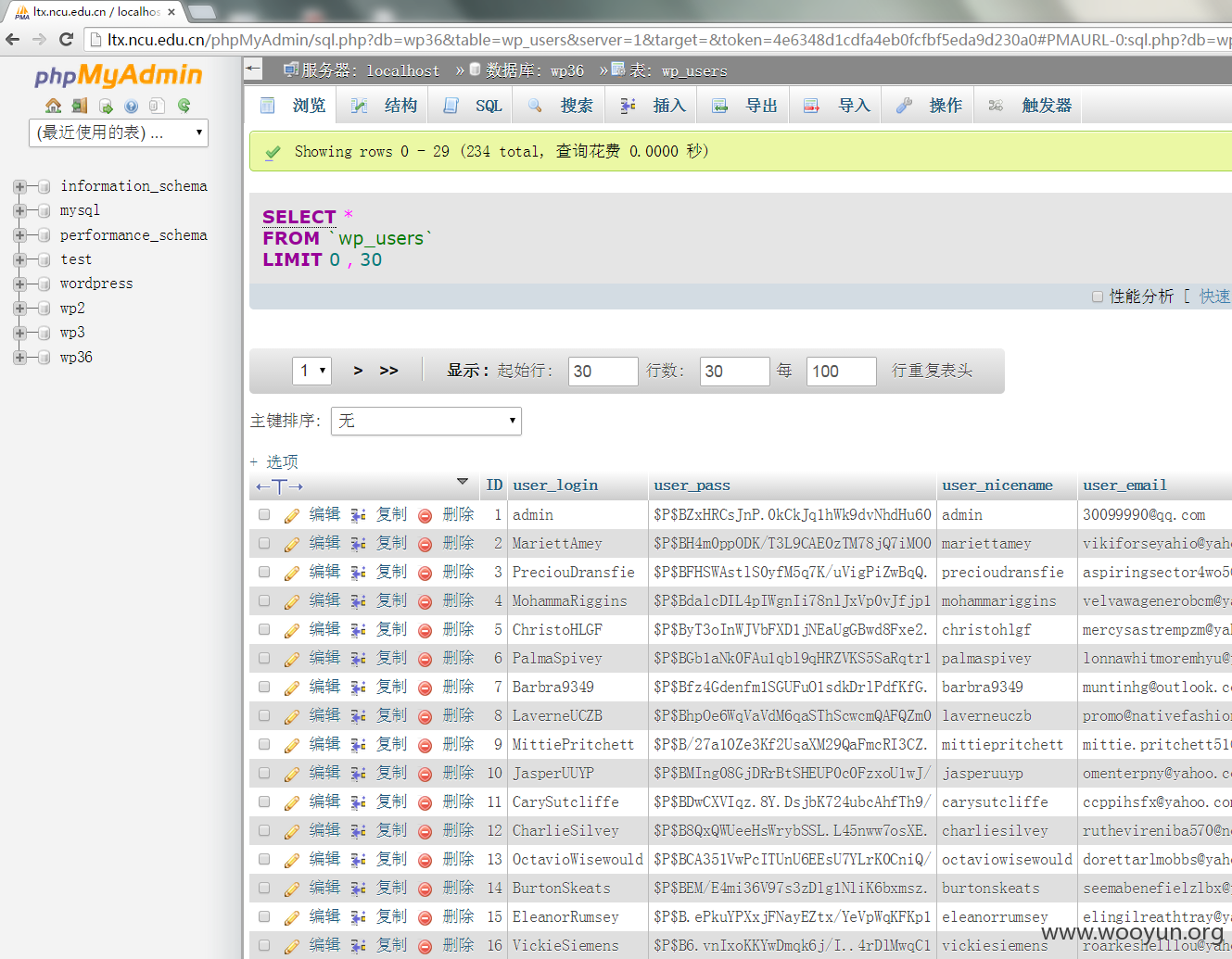Viewport: 1232px width, 959px height.
Task: Click edit pencil for JasperUUYP row
Action: [x=292, y=774]
